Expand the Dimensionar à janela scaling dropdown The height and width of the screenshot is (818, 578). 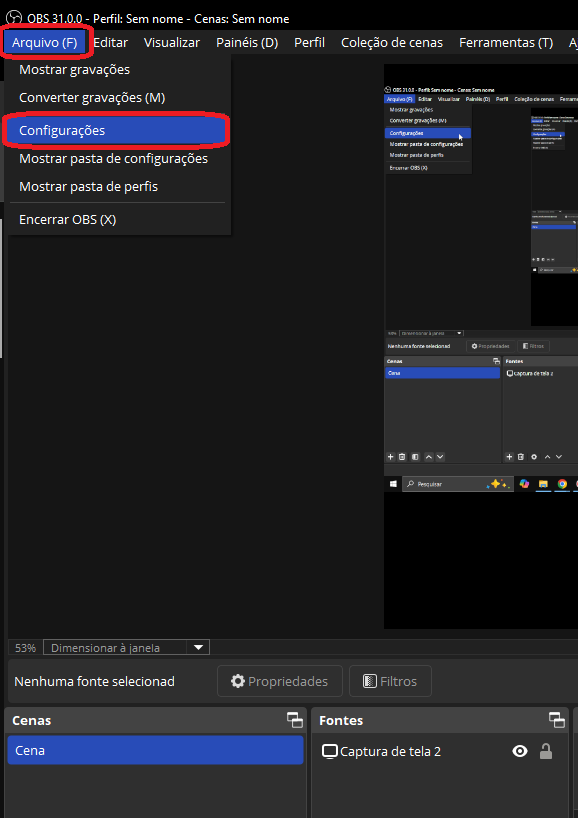[126, 648]
